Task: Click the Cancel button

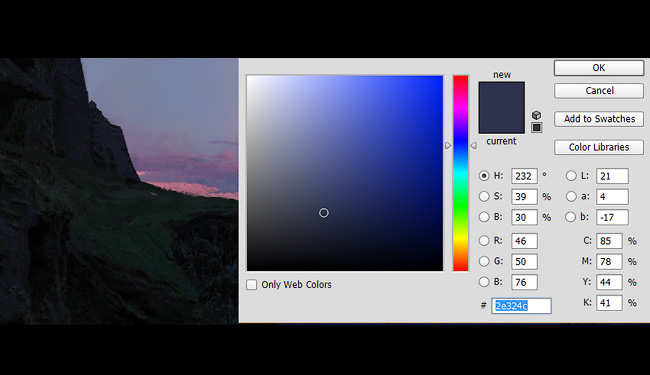Action: point(599,91)
